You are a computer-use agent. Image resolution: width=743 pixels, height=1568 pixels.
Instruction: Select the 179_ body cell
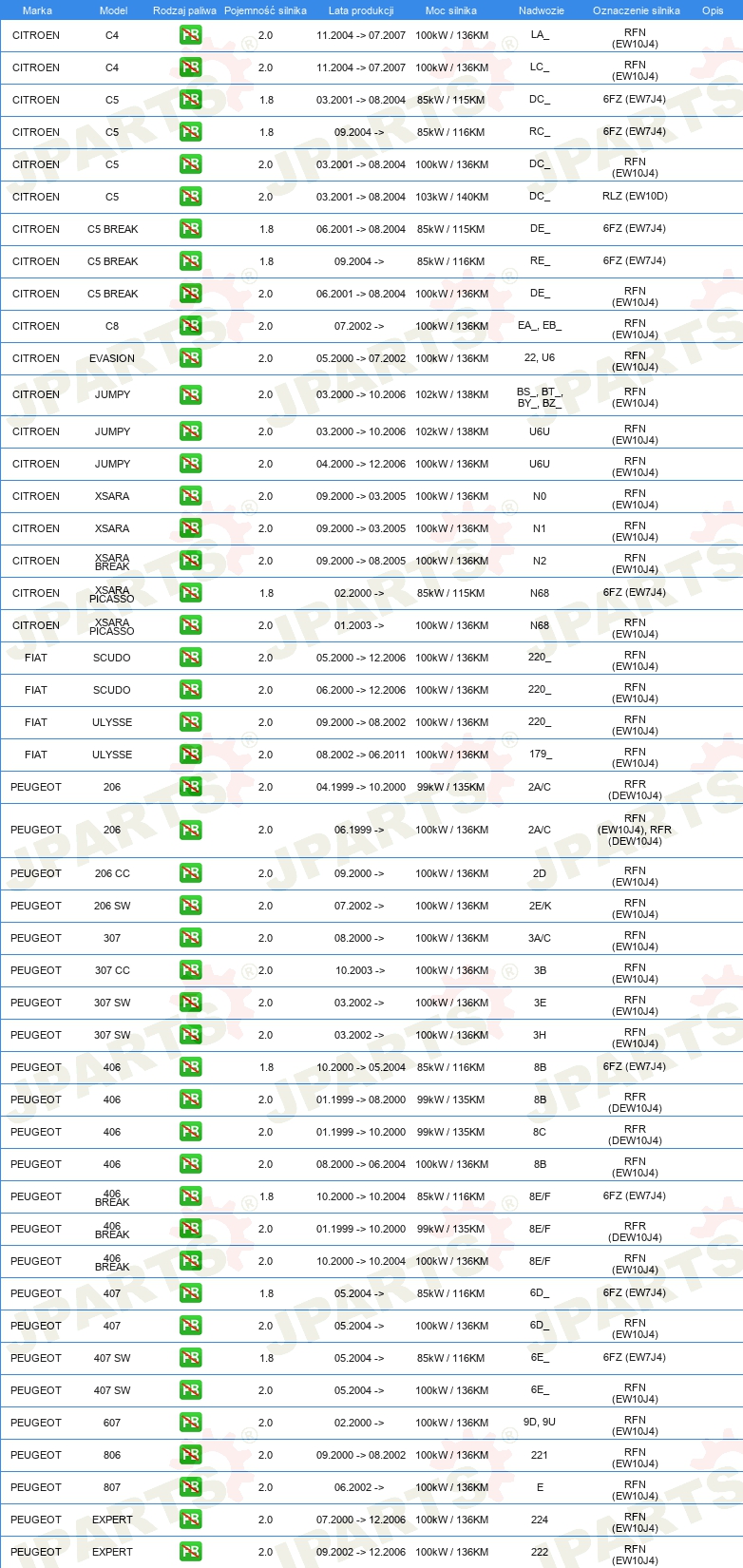(540, 755)
